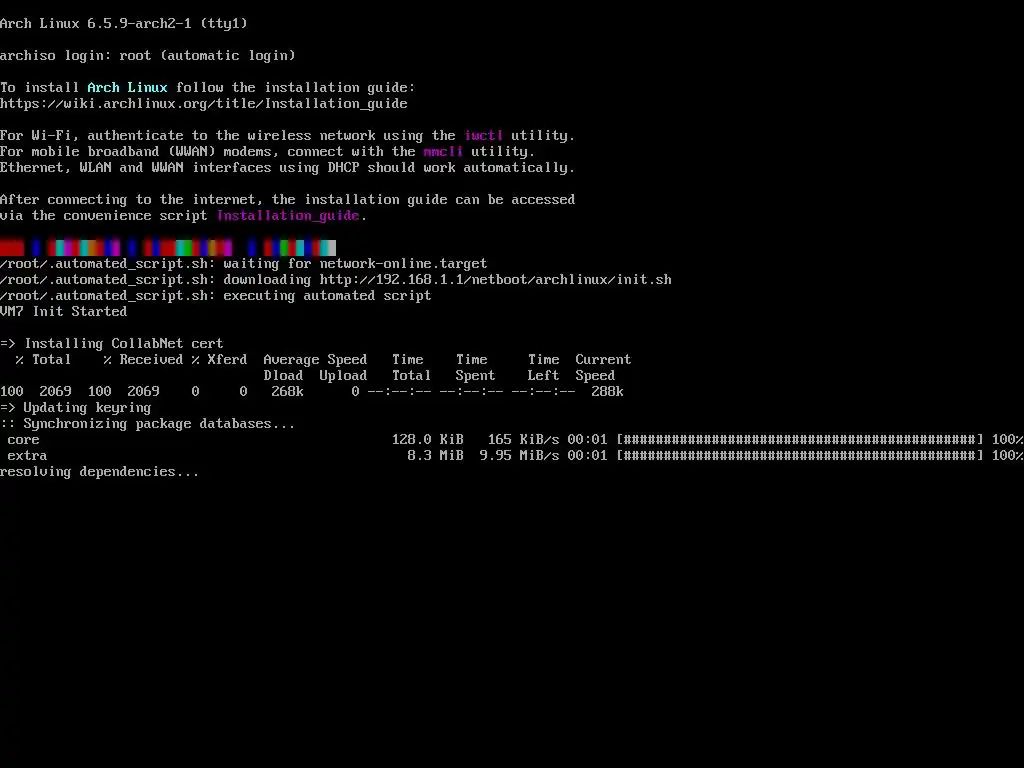The width and height of the screenshot is (1024, 768).
Task: Click the 'Installation_guide' script name
Action: pyautogui.click(x=288, y=216)
